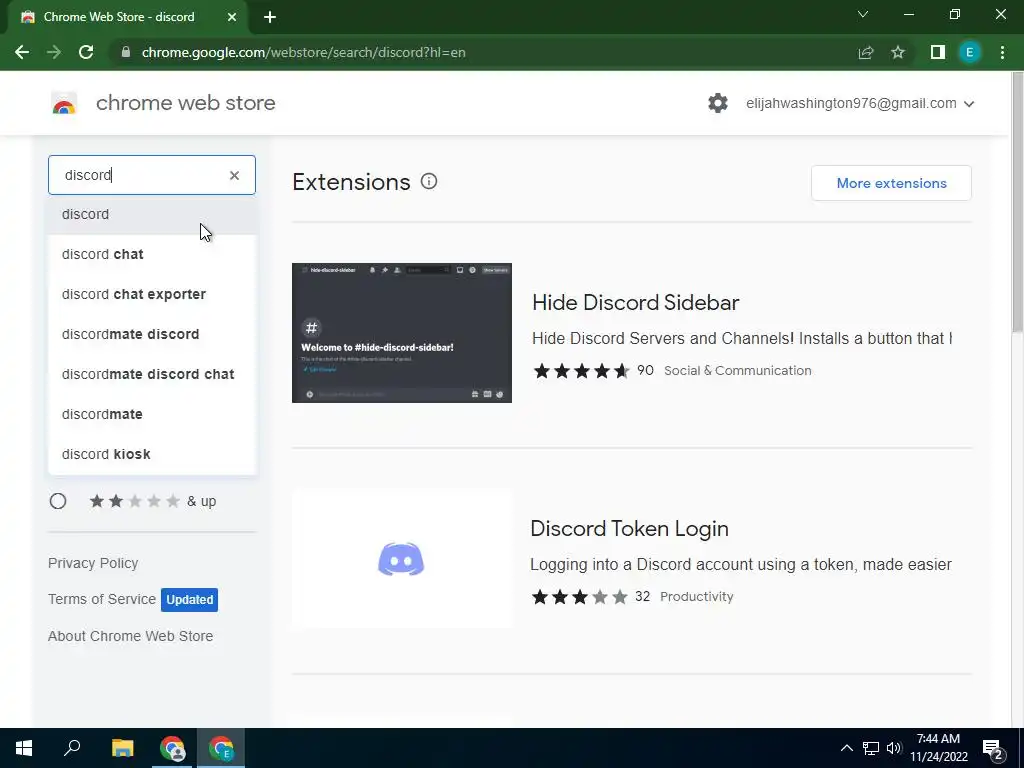
Task: Reload the Chrome Web Store page
Action: pyautogui.click(x=86, y=52)
